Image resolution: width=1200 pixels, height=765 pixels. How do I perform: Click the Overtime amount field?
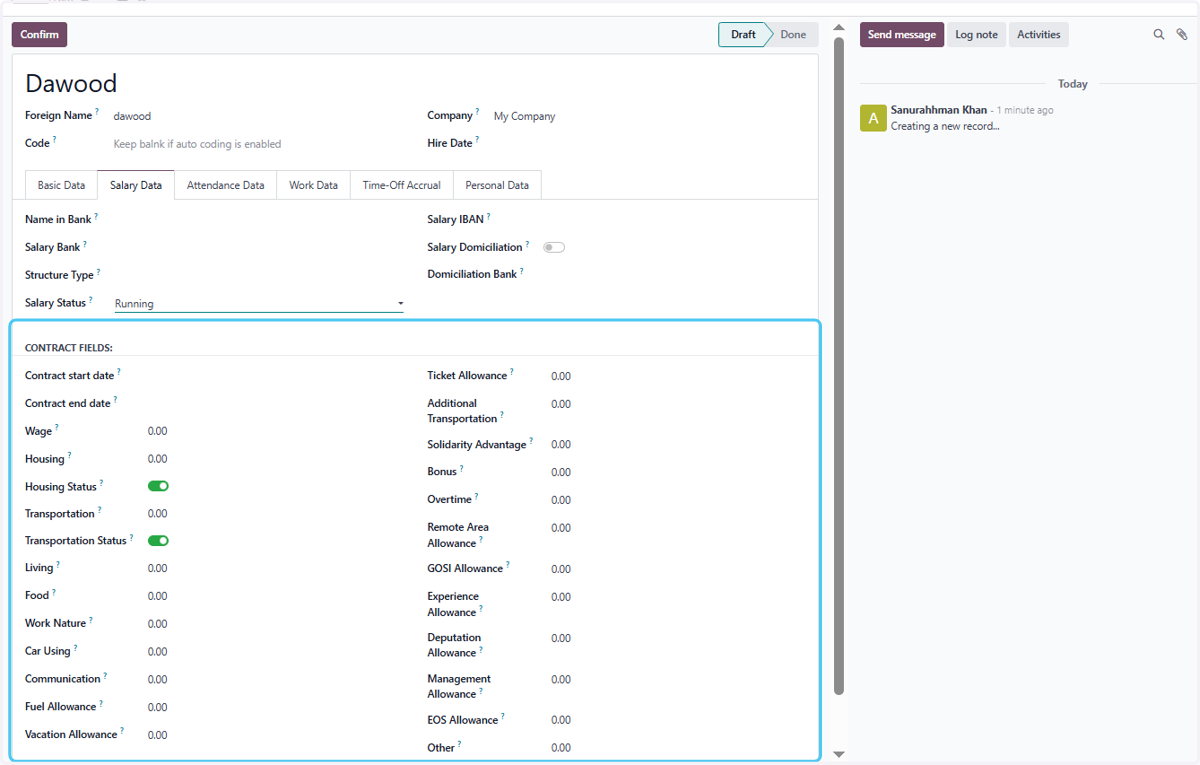(x=678, y=500)
